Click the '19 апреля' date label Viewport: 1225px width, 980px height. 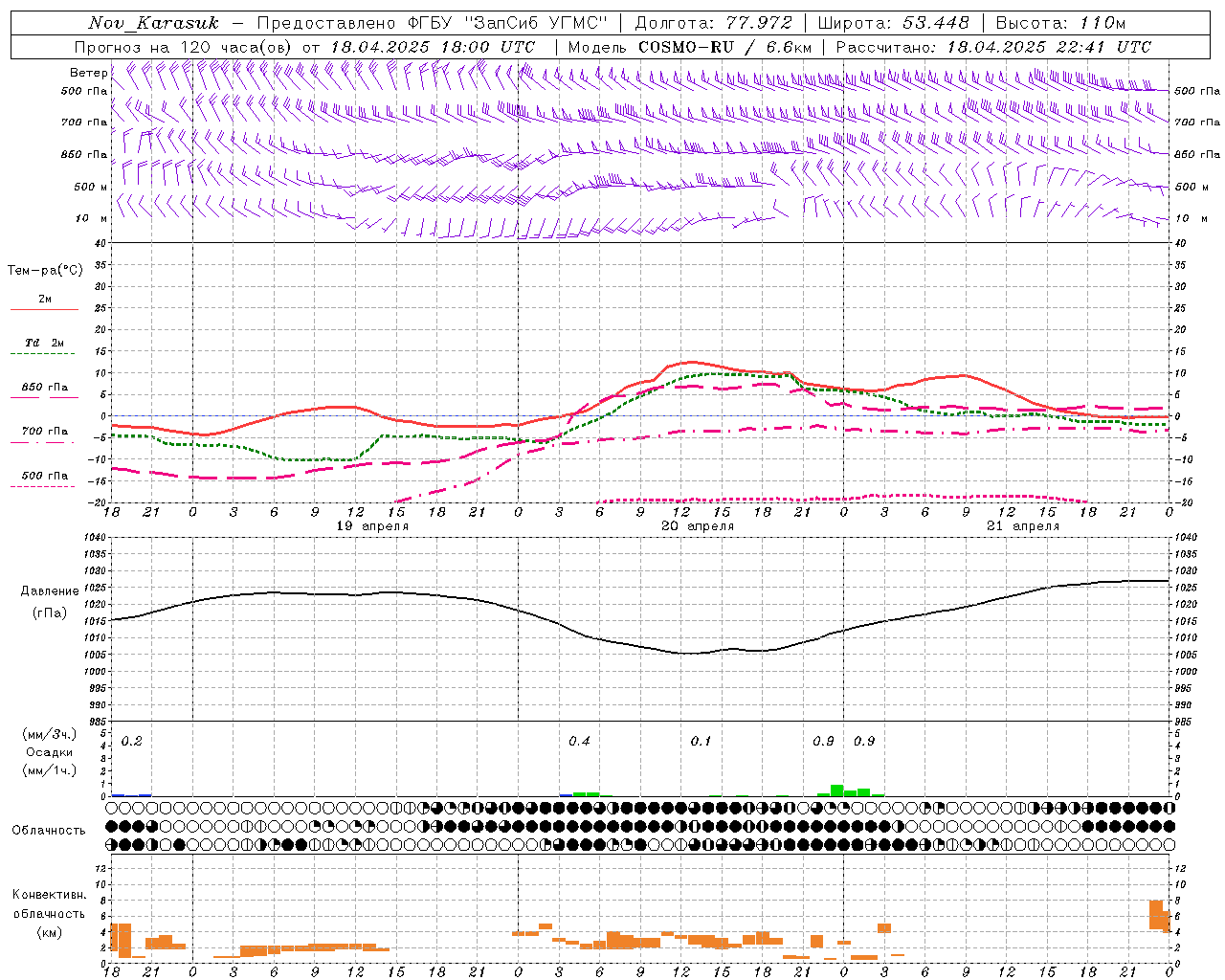pyautogui.click(x=372, y=526)
